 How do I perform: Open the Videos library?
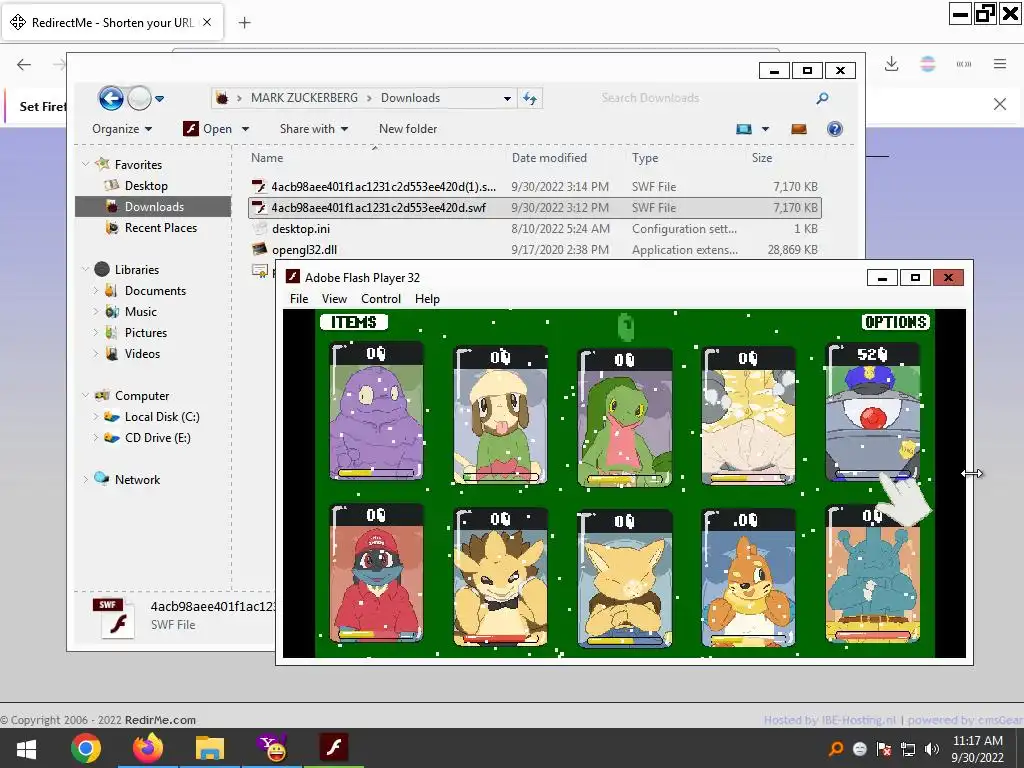(142, 353)
